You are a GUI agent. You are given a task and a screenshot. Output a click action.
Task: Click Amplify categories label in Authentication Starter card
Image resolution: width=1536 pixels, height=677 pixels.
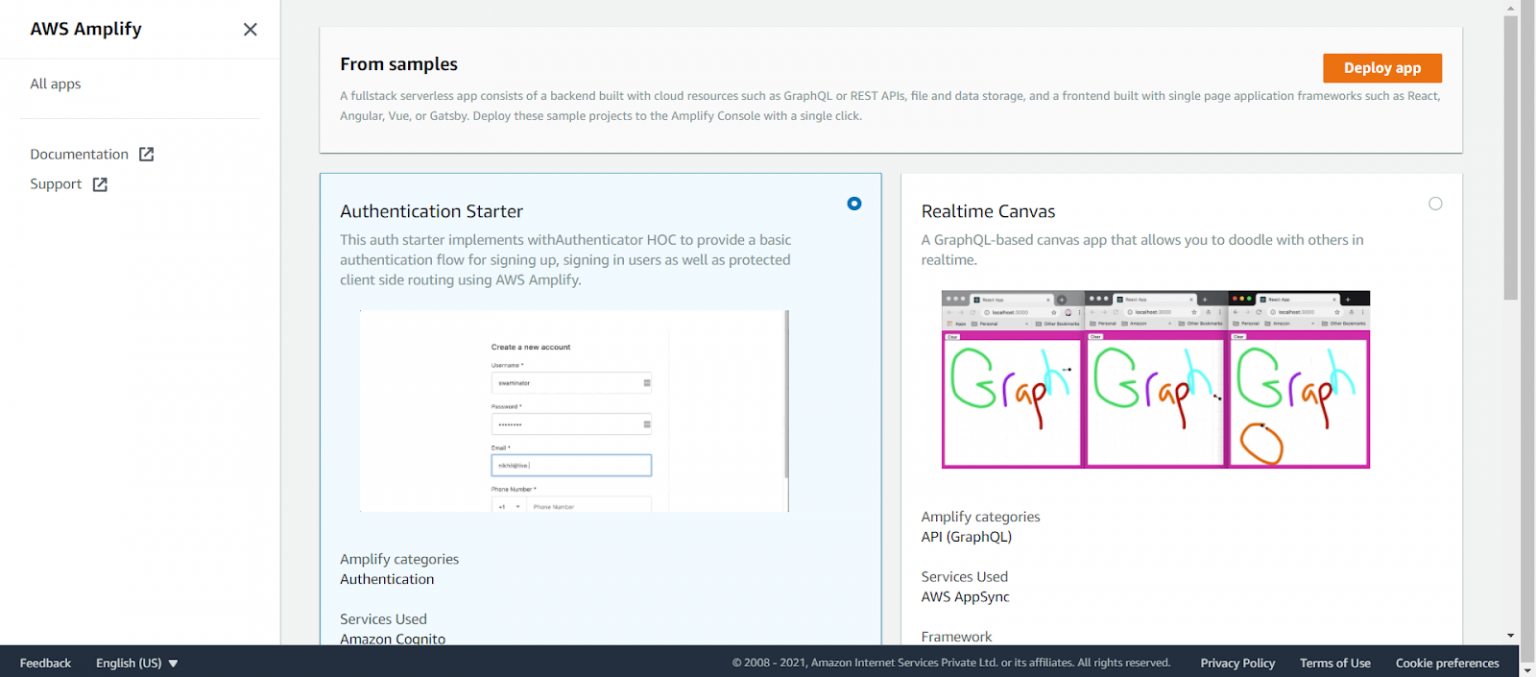[x=399, y=559]
